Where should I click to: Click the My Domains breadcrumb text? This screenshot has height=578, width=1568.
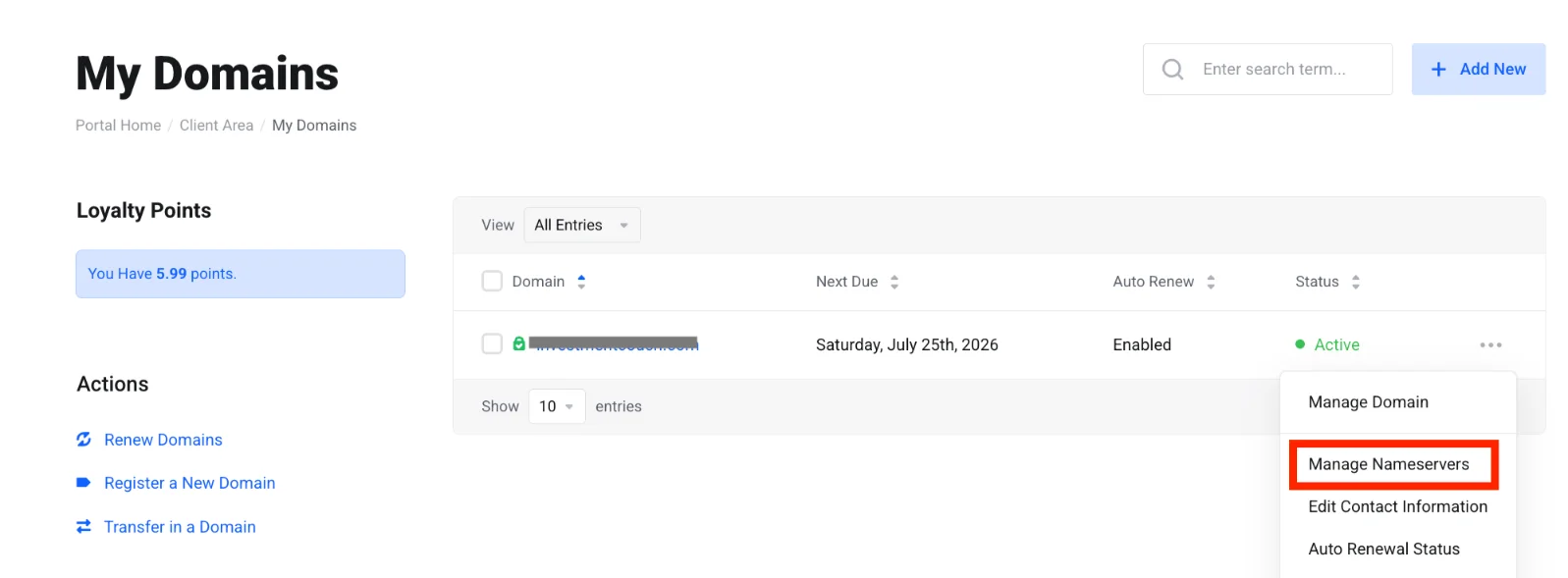[314, 126]
